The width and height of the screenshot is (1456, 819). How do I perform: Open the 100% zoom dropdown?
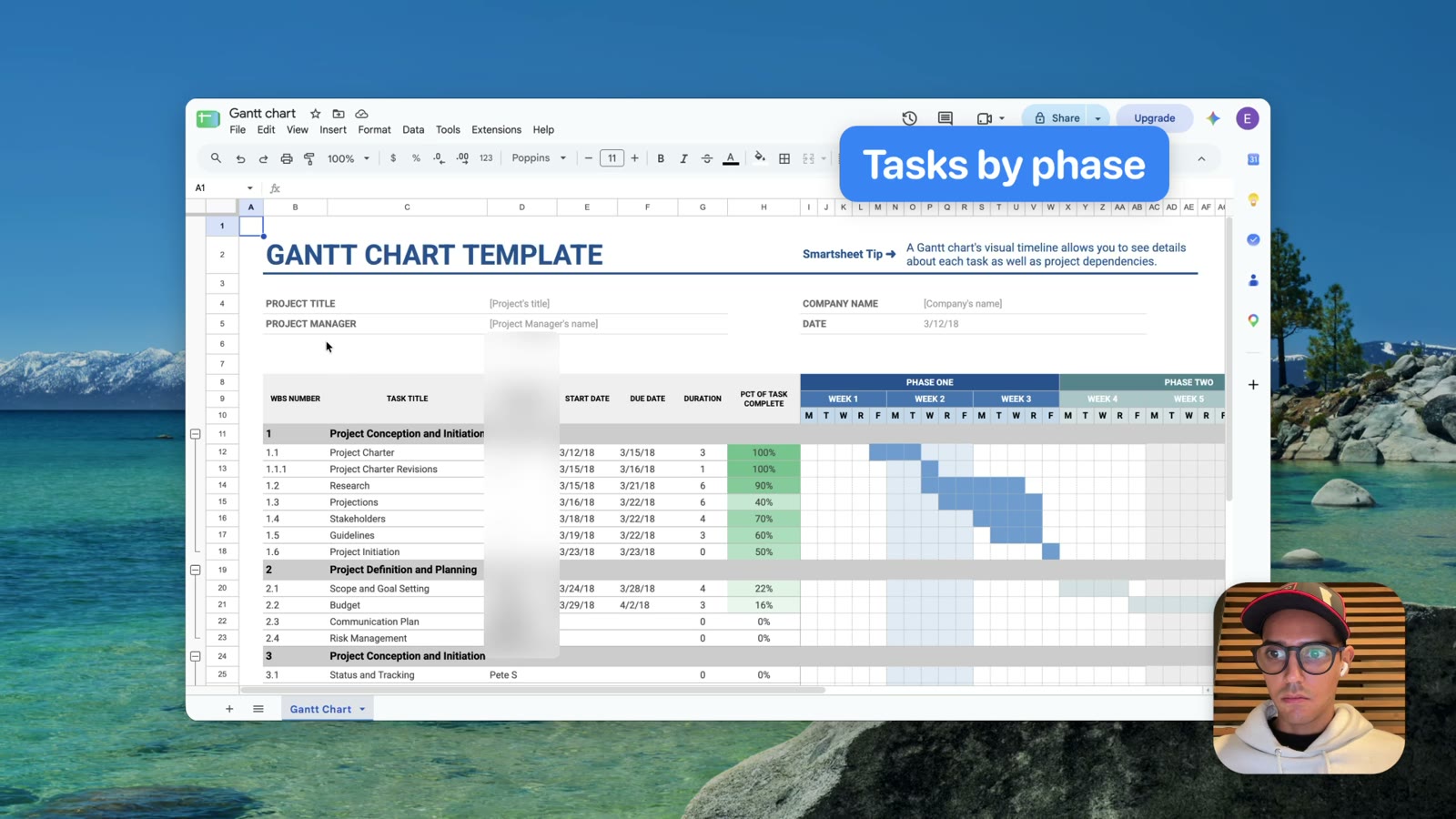coord(349,158)
